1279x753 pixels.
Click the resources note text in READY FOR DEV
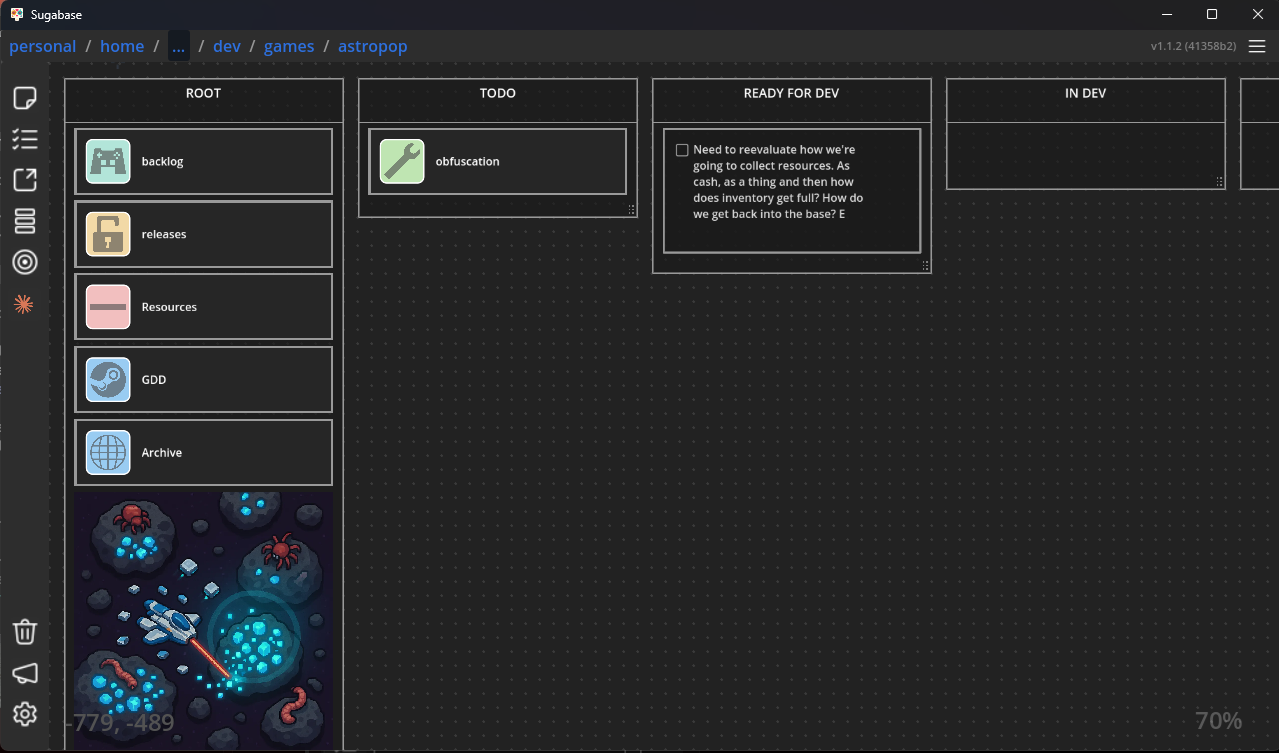pyautogui.click(x=778, y=182)
